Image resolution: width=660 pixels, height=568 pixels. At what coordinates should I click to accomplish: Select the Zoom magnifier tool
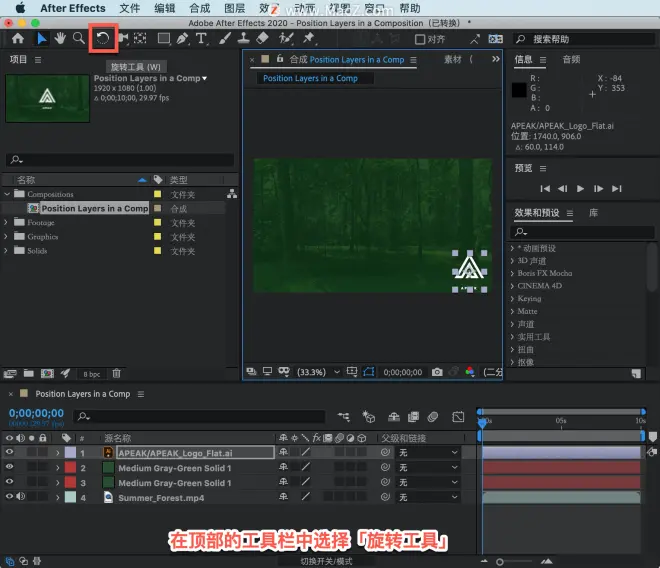(79, 38)
